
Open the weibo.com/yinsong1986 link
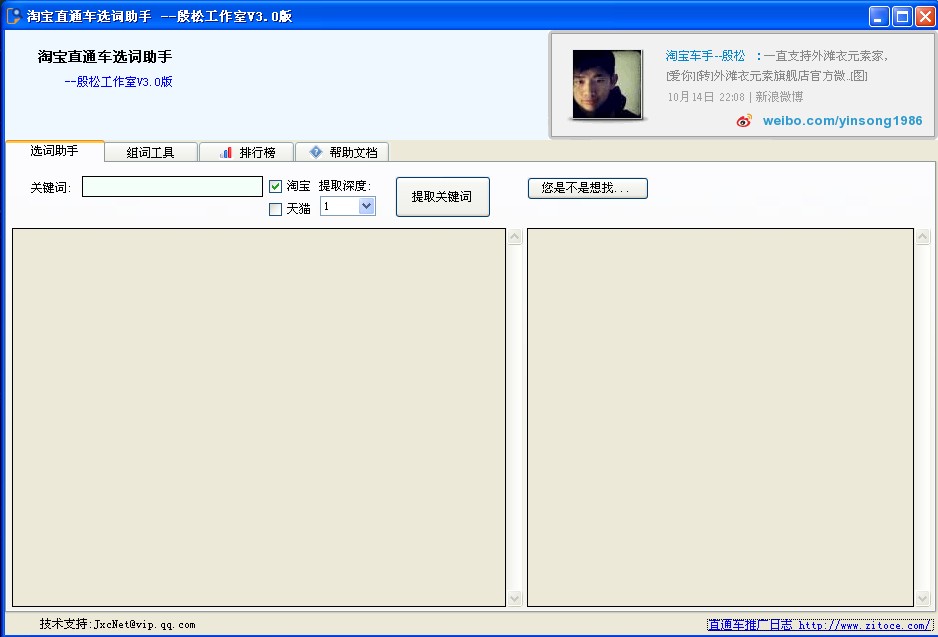pyautogui.click(x=842, y=121)
